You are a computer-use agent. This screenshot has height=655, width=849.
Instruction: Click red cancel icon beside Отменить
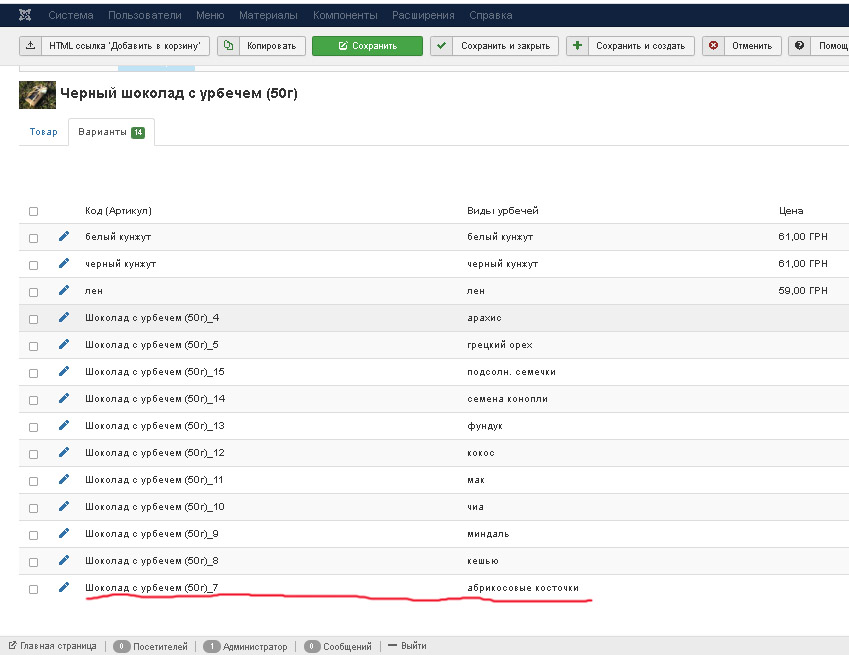713,45
